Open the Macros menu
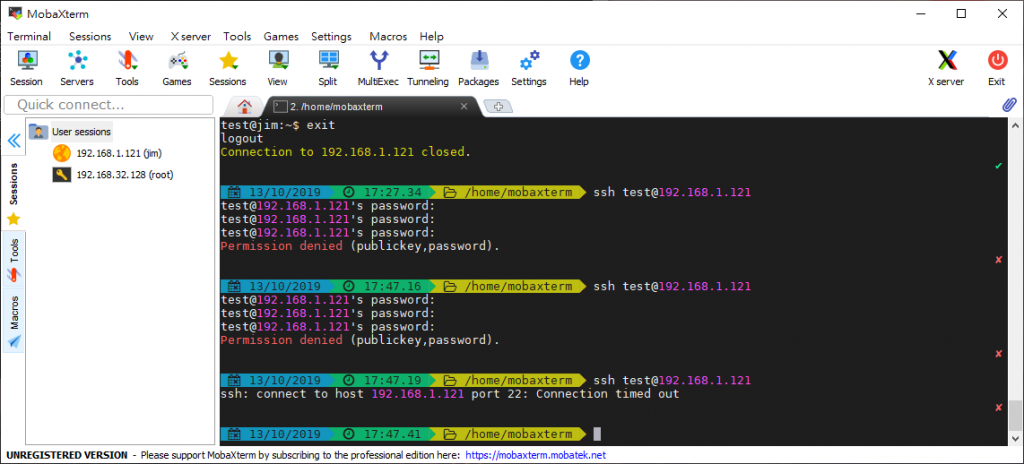Screen dimensions: 1024x464 (x=388, y=37)
